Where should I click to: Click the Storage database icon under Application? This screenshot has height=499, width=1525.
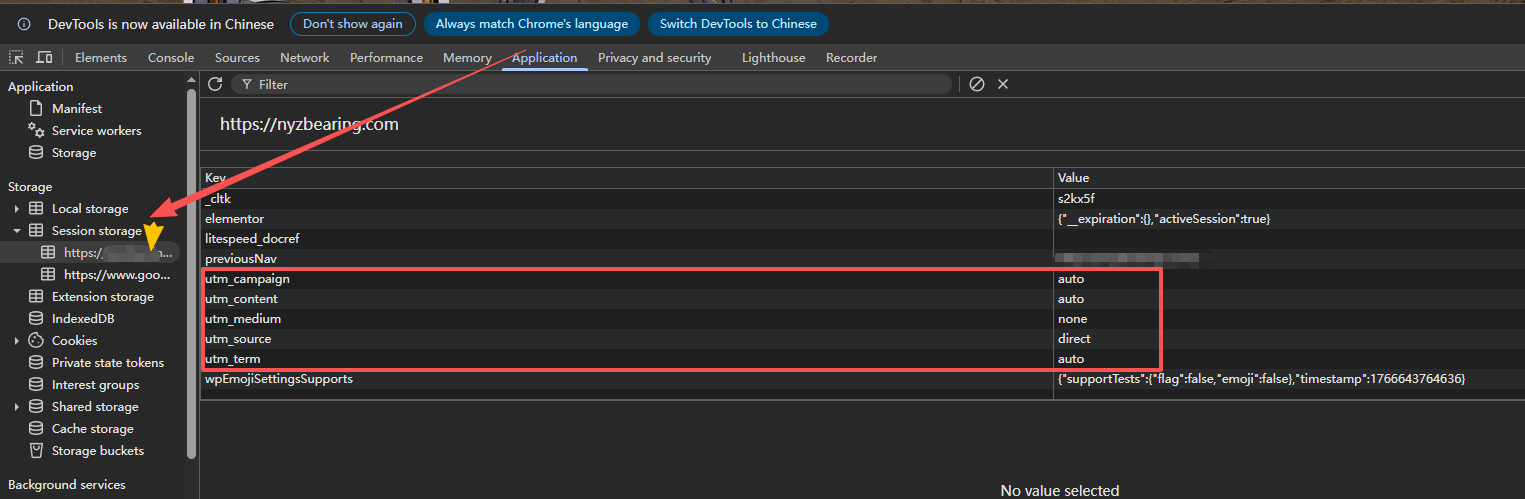(36, 152)
